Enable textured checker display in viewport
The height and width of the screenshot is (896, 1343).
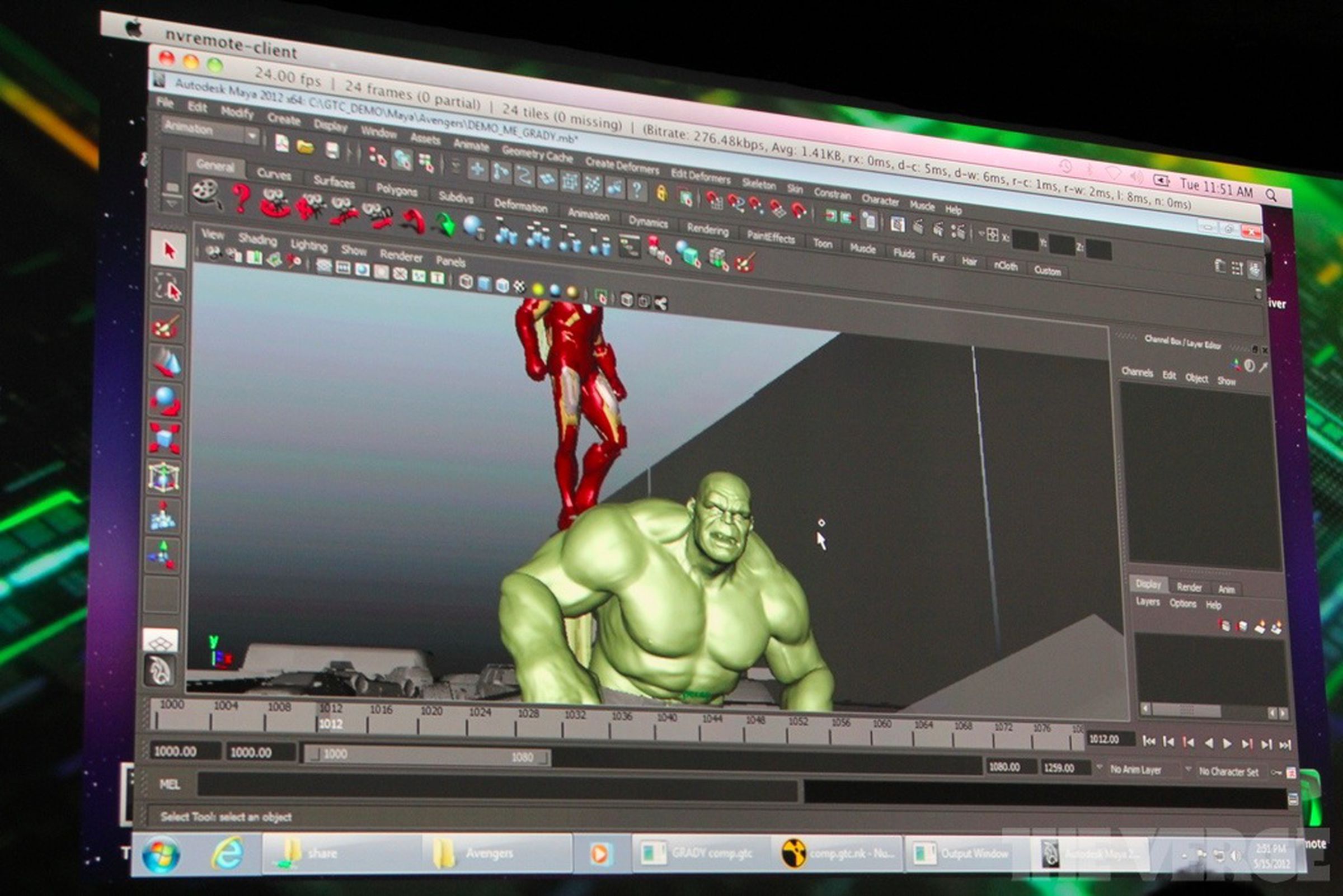[x=519, y=287]
